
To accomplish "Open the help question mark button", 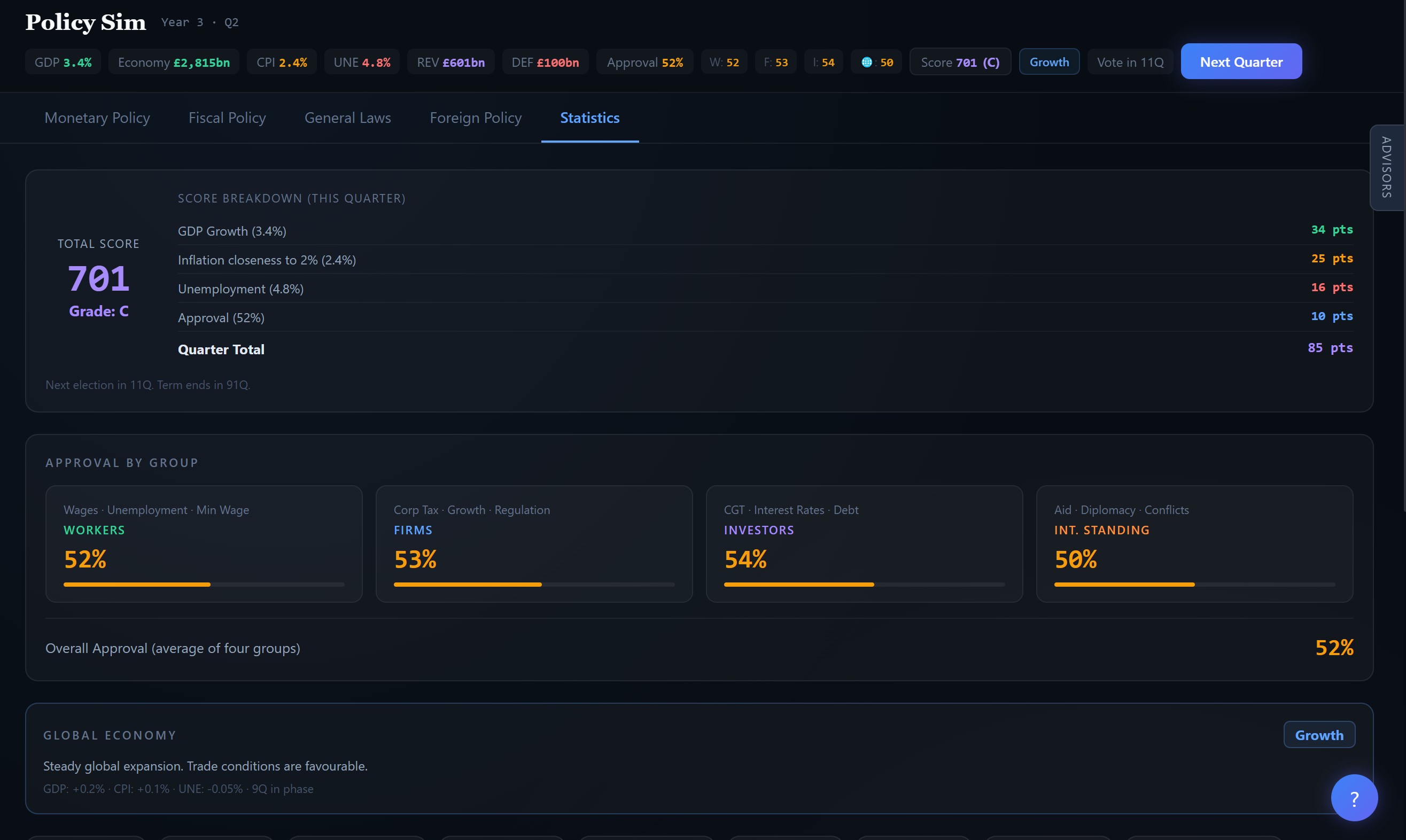I will click(1354, 798).
